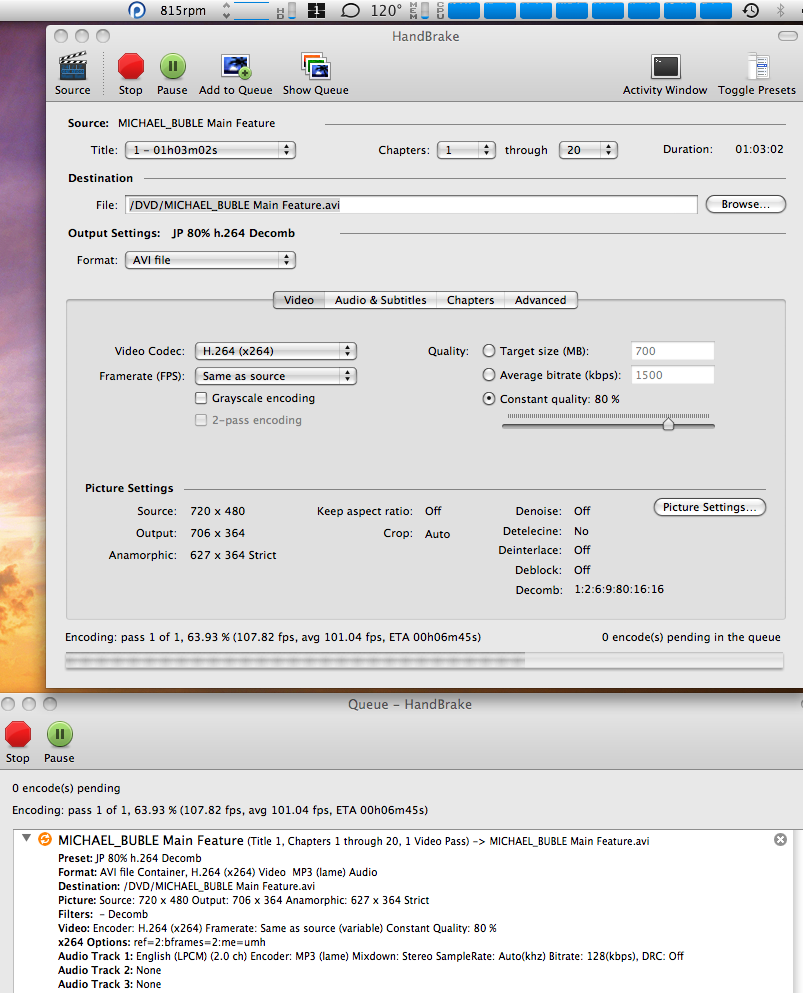
Task: Switch to the Audio & Subtitles tab
Action: click(381, 300)
